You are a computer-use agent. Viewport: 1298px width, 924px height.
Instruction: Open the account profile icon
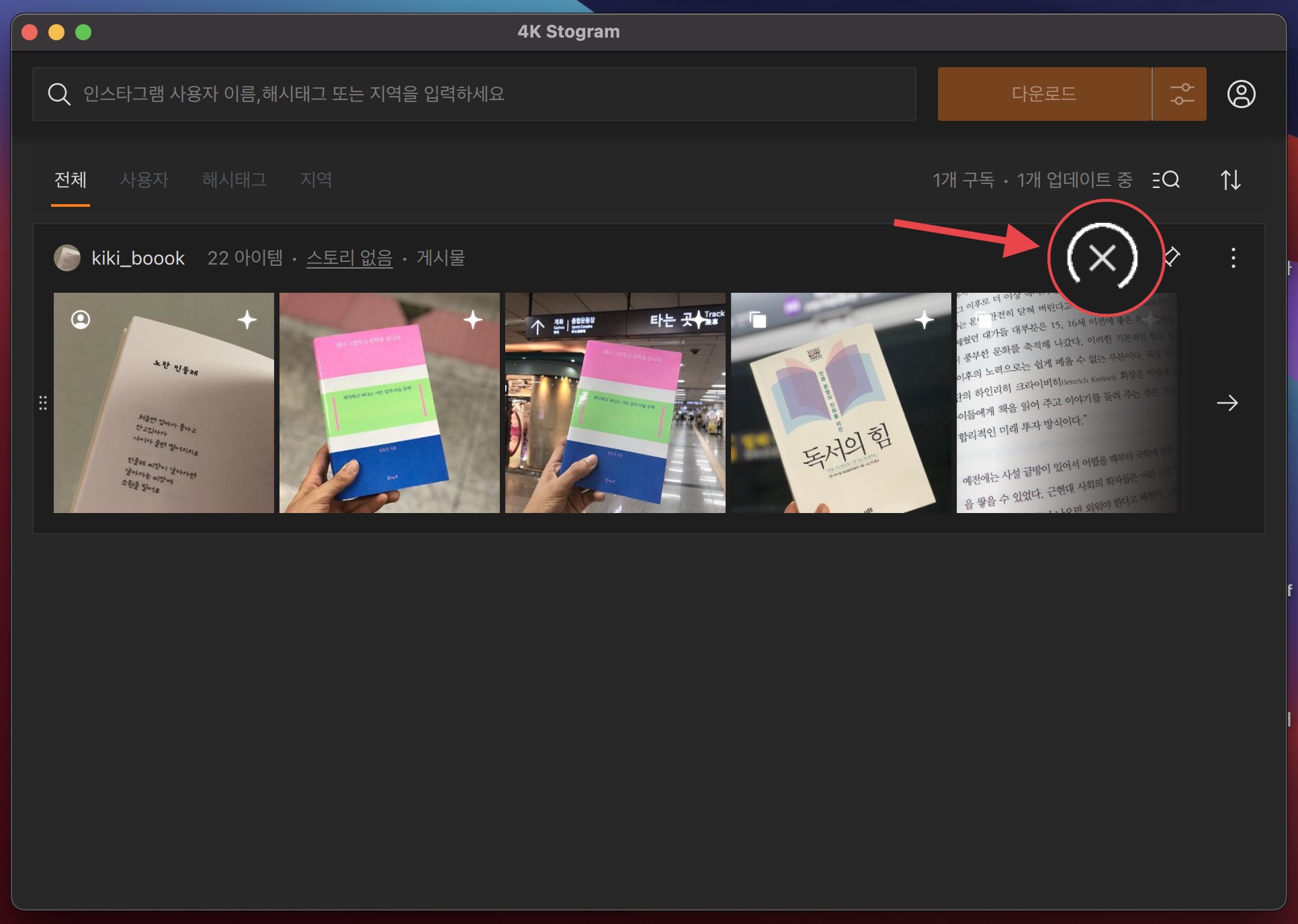click(1241, 94)
